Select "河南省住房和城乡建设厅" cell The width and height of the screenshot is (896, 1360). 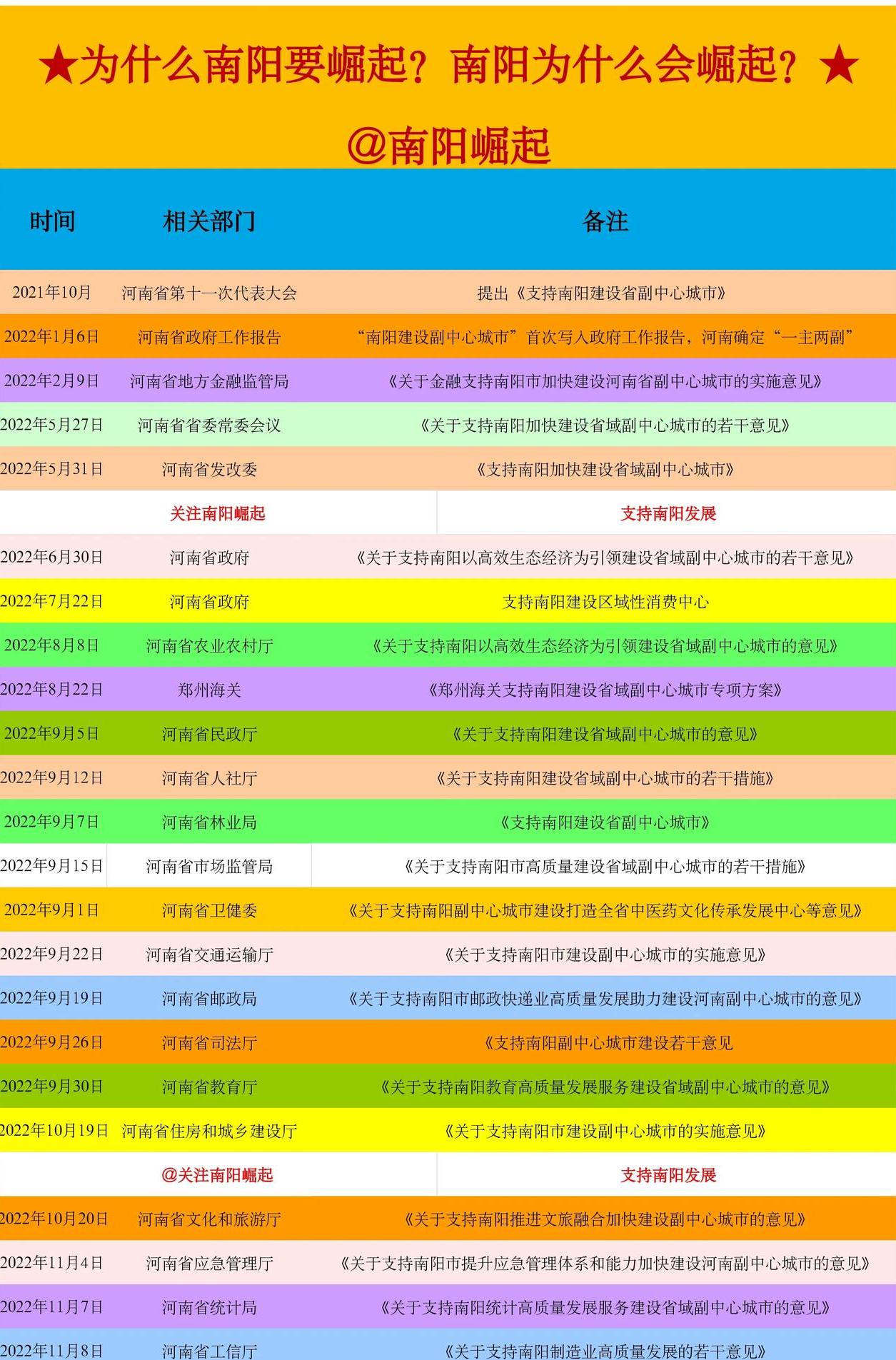[209, 1132]
